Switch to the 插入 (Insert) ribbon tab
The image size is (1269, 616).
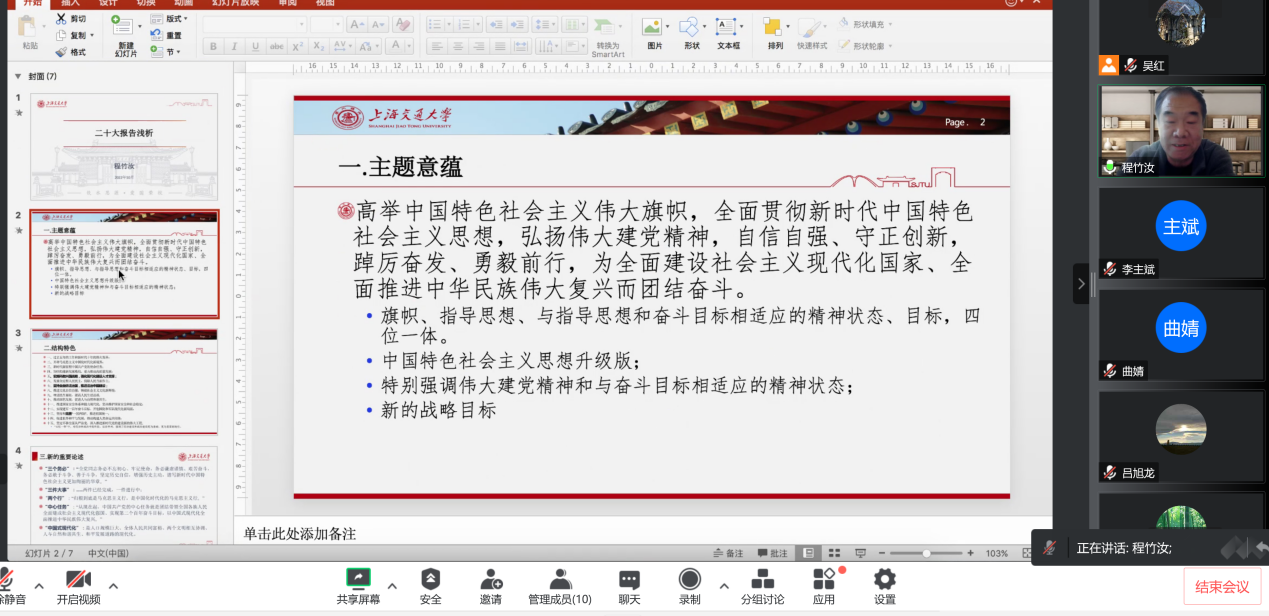[70, 3]
